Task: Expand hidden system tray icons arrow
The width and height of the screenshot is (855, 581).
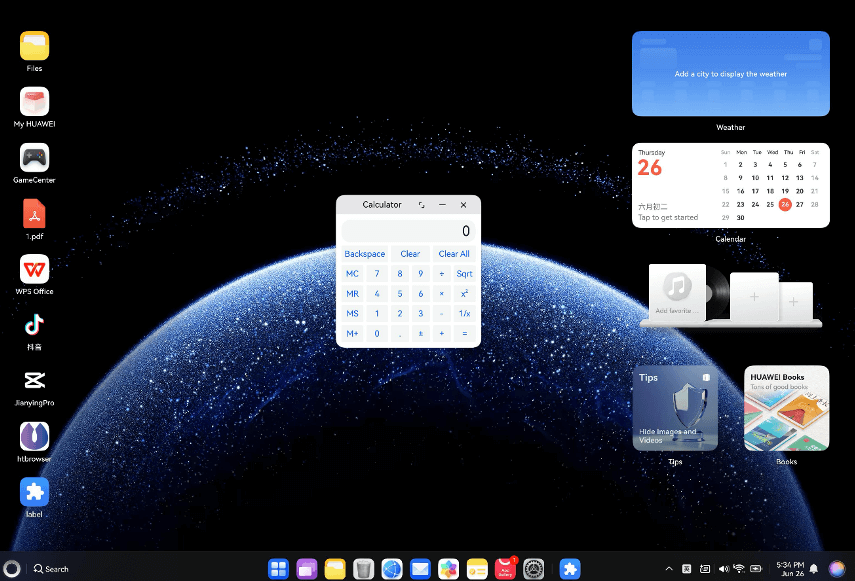Action: click(x=668, y=568)
